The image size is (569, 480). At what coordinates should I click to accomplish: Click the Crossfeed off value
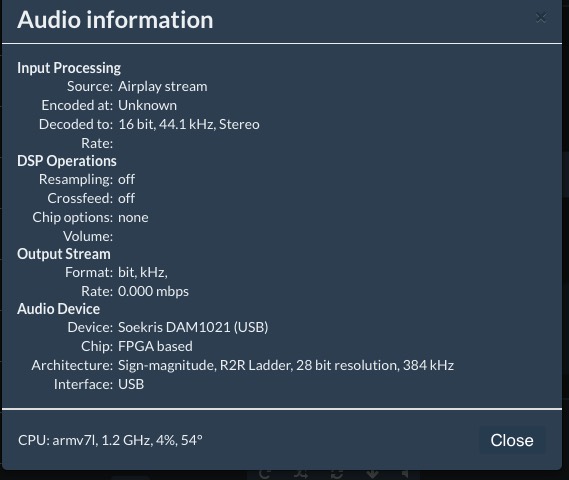click(x=126, y=198)
